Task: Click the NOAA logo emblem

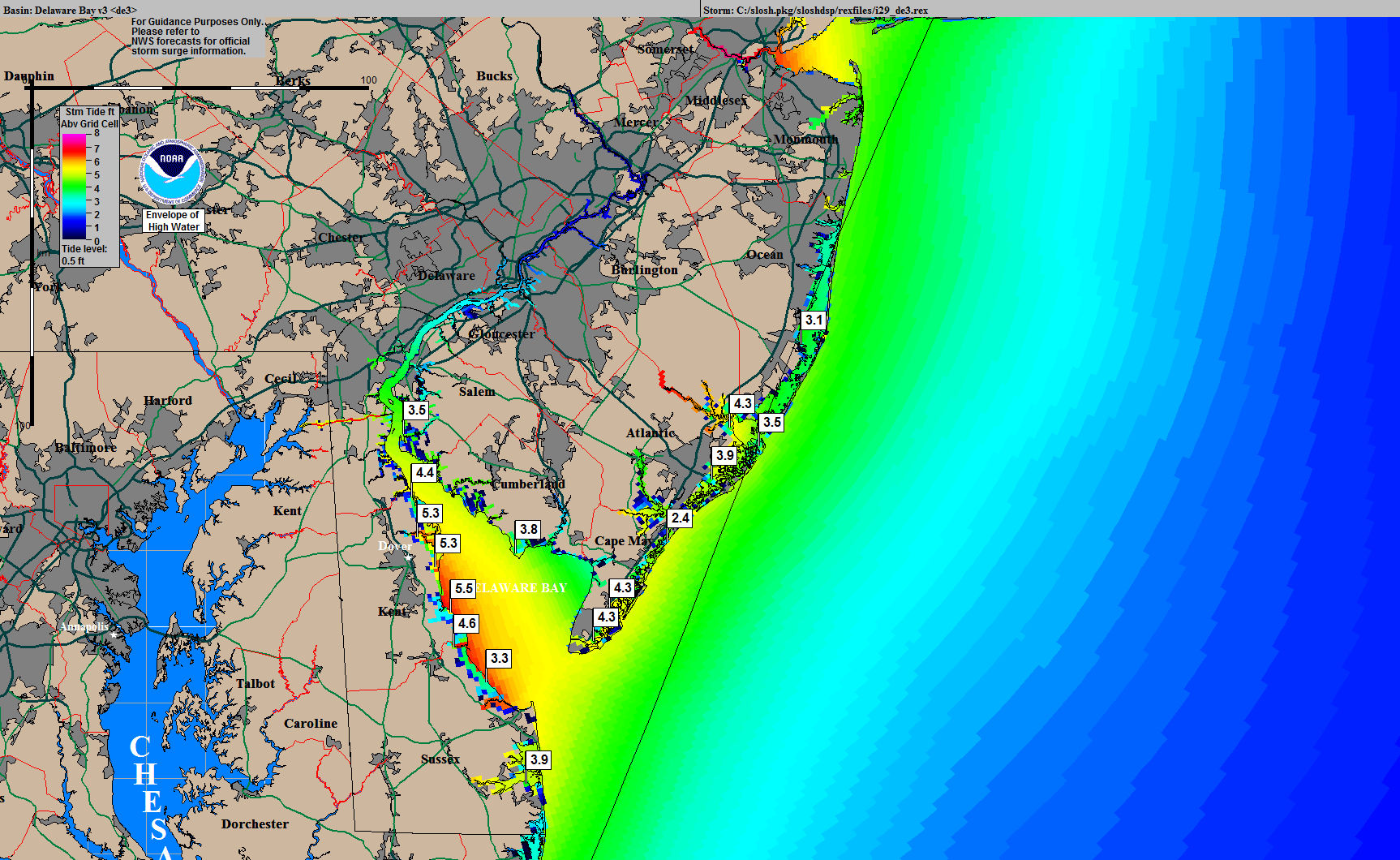Action: point(171,174)
